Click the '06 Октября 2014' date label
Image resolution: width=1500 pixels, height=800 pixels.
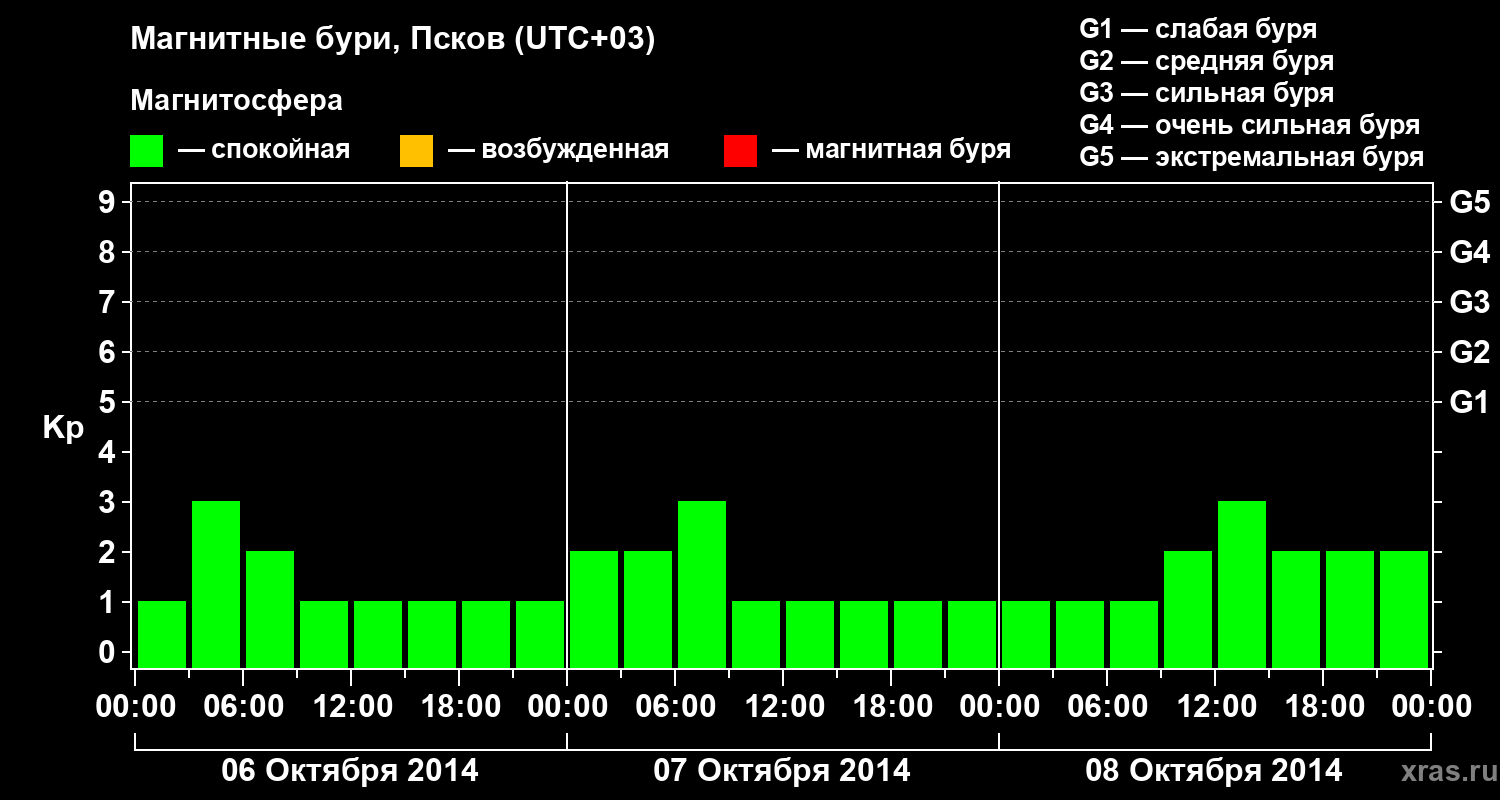click(x=350, y=770)
